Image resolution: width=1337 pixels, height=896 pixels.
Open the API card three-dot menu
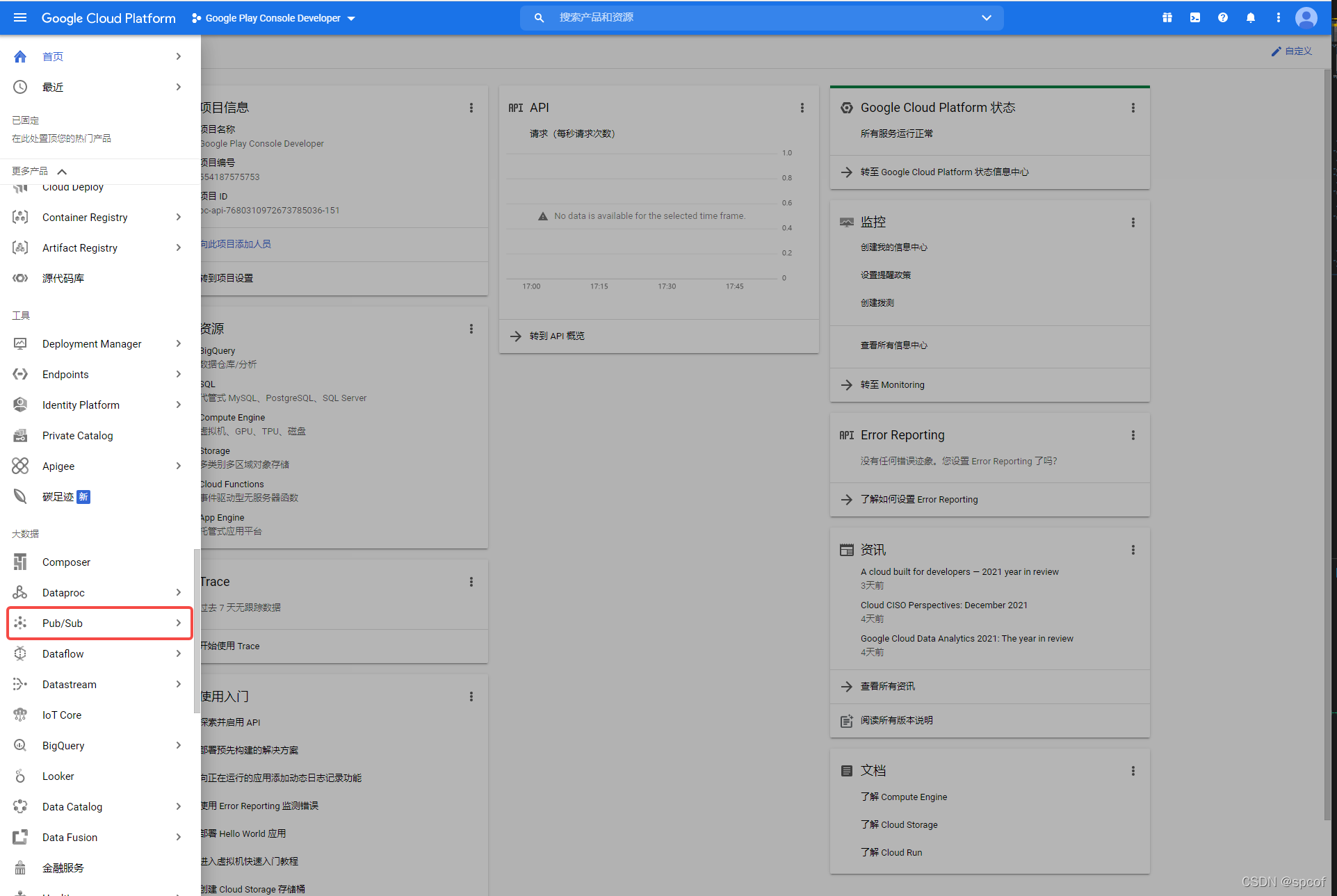tap(802, 108)
